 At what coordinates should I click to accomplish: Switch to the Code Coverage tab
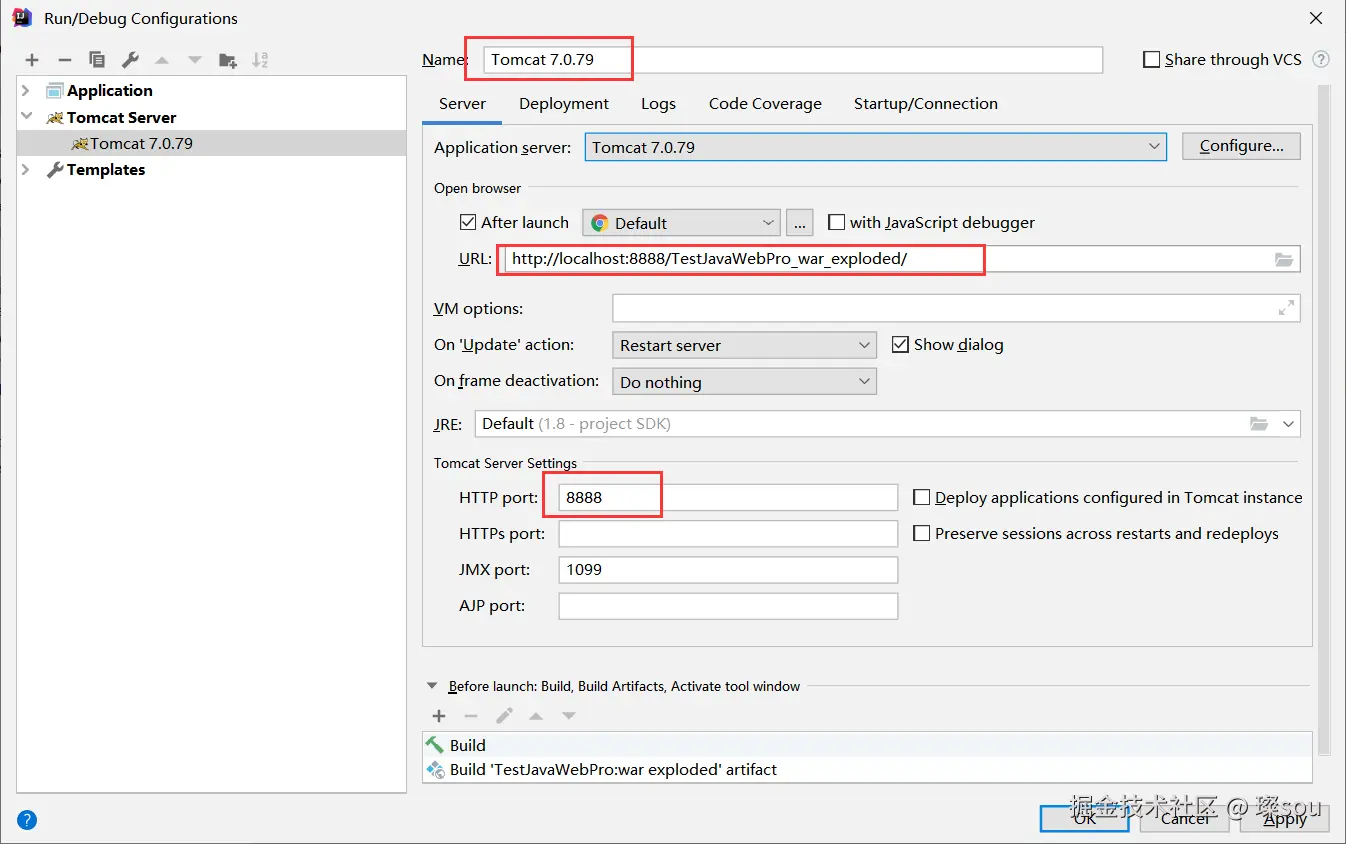click(x=765, y=104)
